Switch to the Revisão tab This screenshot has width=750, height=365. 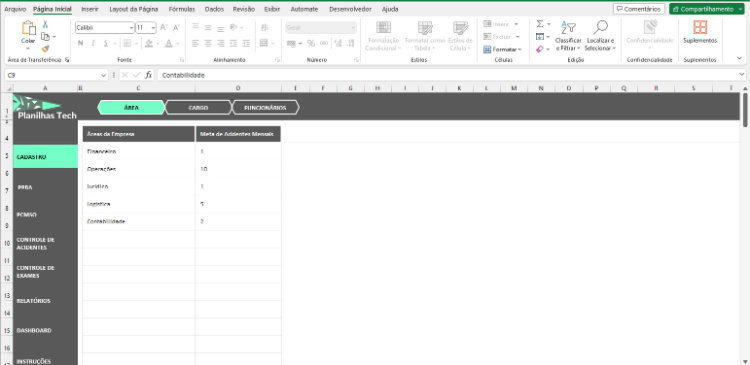coord(244,9)
